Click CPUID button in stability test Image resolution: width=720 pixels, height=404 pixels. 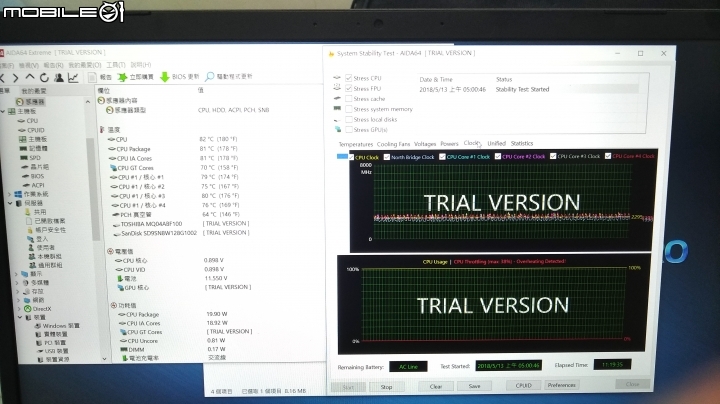click(x=523, y=385)
